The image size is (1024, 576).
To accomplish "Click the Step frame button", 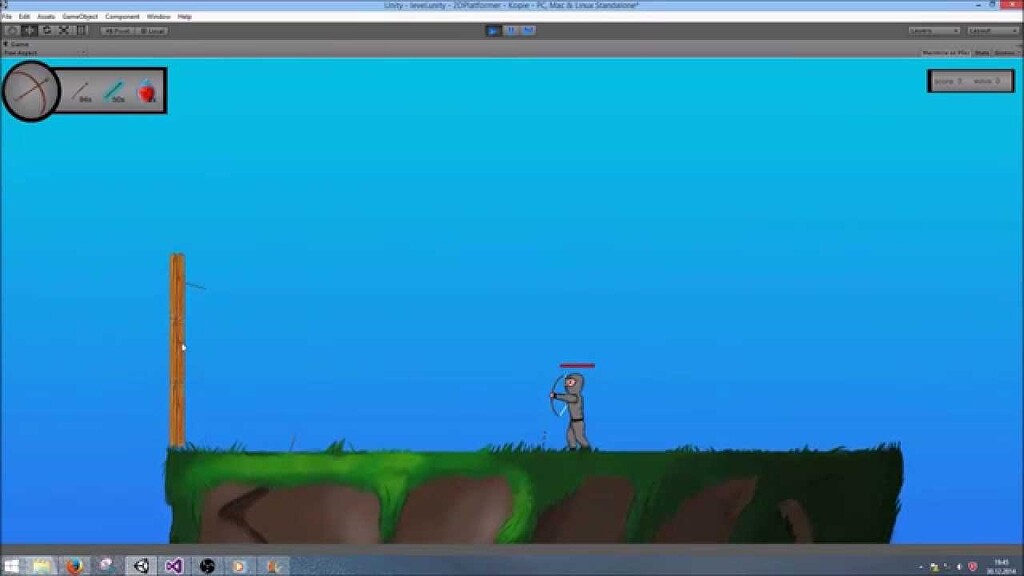I will (528, 30).
